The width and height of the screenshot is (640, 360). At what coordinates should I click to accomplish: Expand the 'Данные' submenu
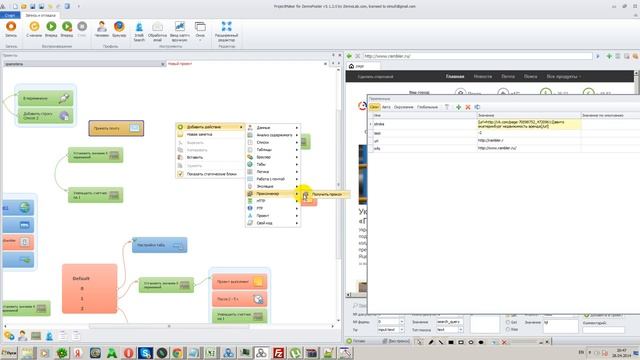point(273,128)
